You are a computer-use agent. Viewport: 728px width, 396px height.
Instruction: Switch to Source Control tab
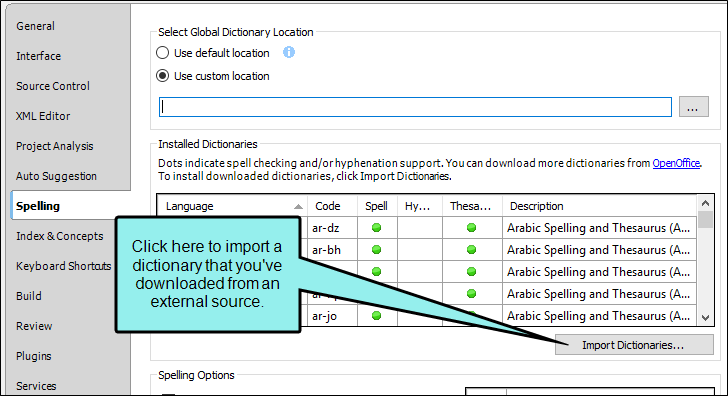click(53, 86)
